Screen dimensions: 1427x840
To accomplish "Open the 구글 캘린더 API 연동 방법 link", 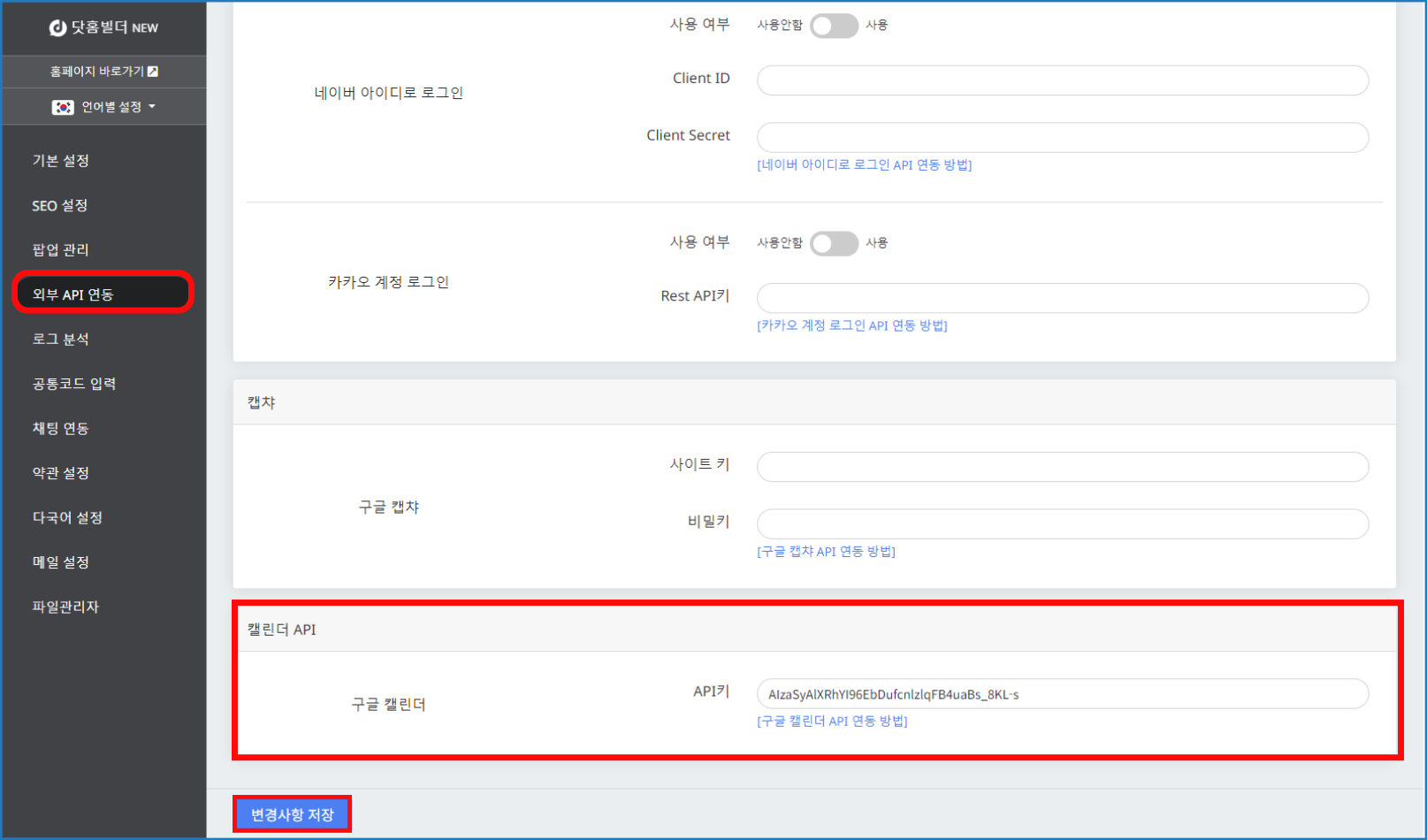I will (832, 722).
